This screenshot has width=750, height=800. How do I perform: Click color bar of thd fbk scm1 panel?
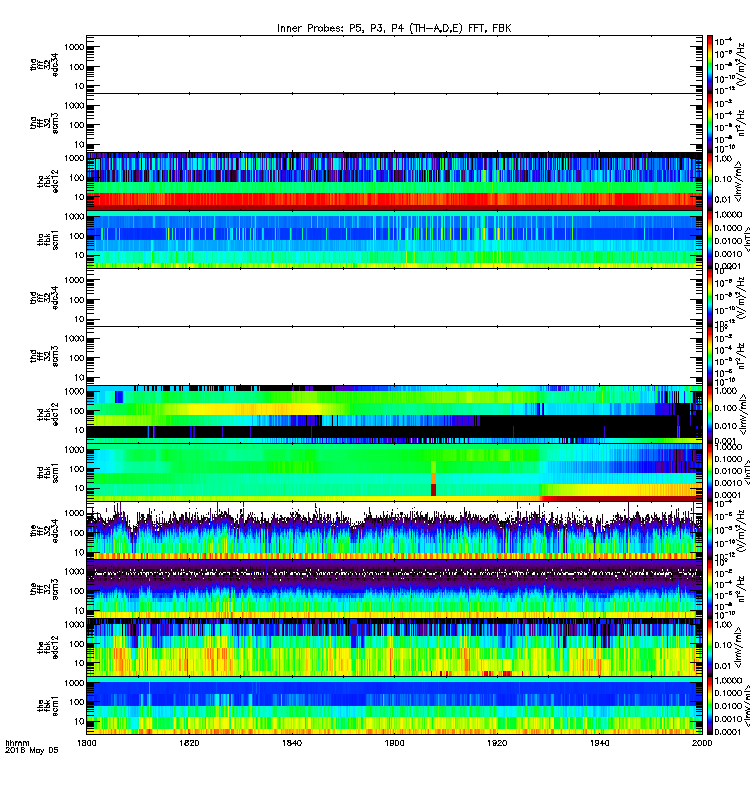click(710, 472)
